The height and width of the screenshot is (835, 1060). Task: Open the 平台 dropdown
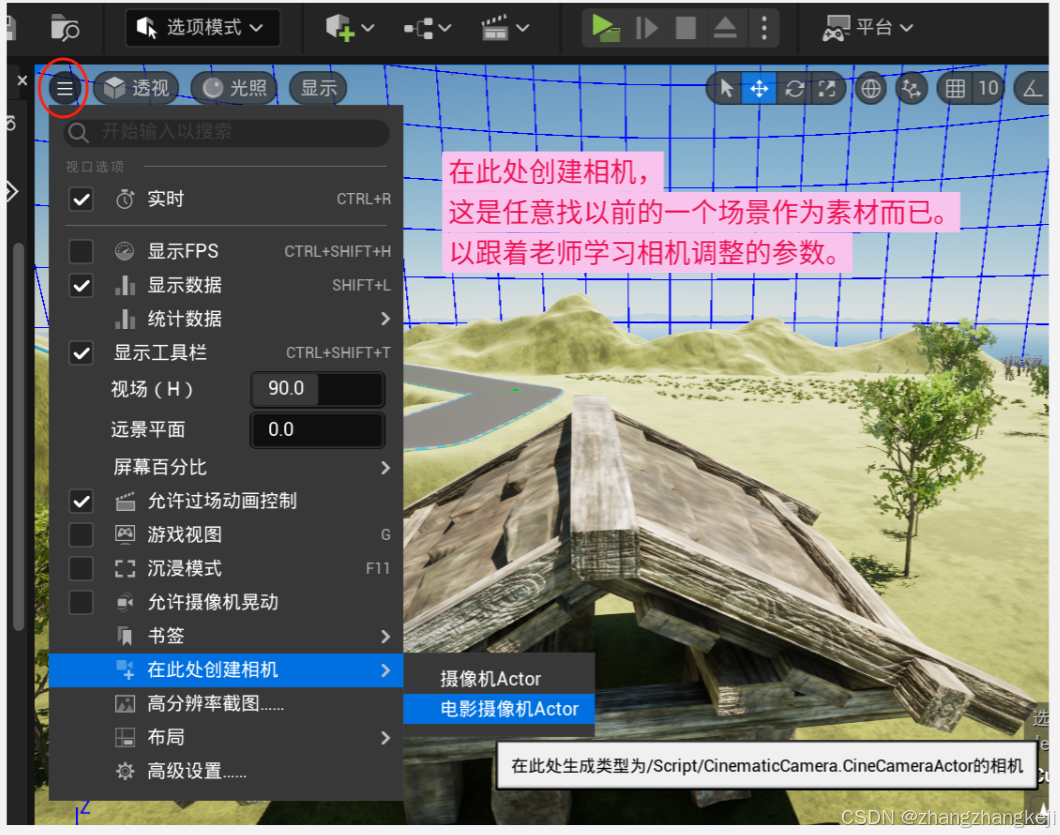click(x=868, y=27)
